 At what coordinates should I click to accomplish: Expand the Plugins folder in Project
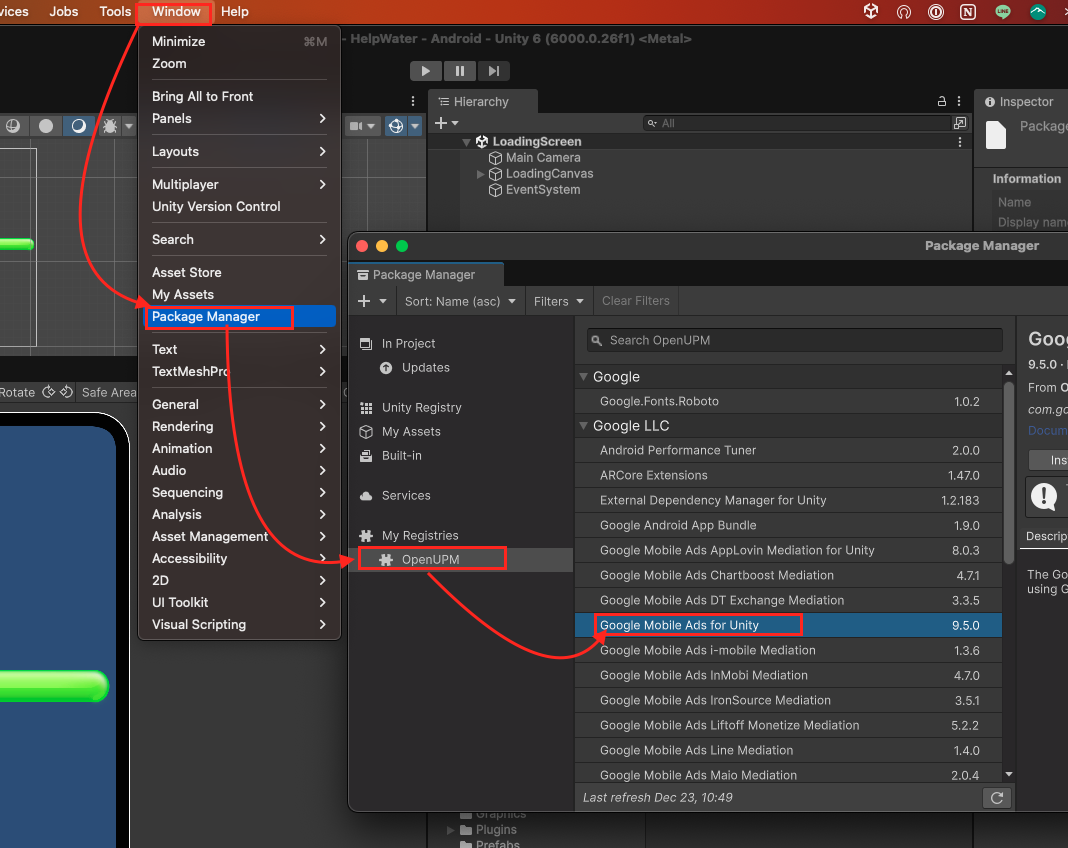point(450,830)
